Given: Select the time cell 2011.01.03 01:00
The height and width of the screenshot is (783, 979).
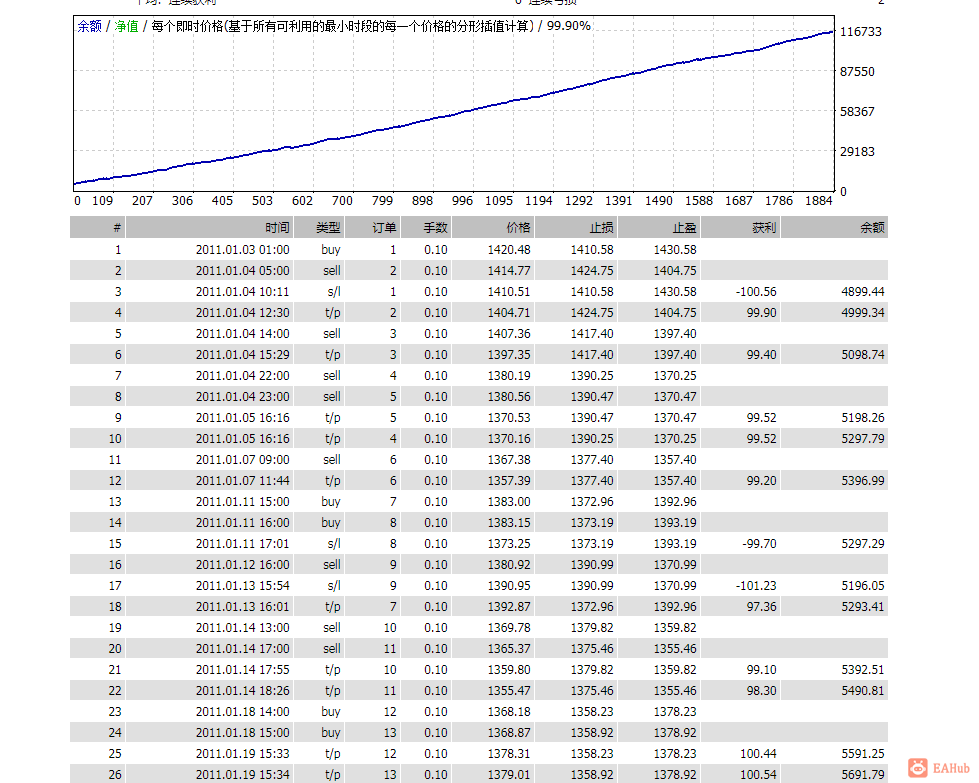Looking at the screenshot, I should point(243,250).
